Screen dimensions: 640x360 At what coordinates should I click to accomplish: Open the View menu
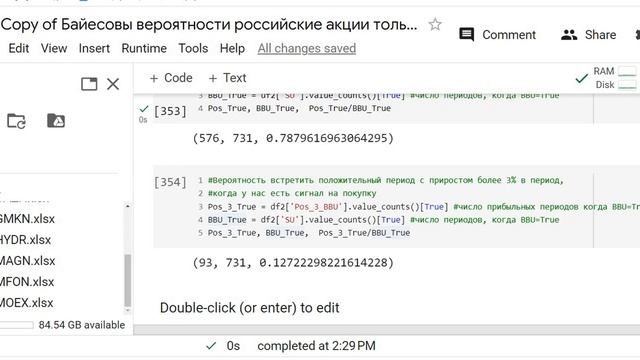pos(54,48)
